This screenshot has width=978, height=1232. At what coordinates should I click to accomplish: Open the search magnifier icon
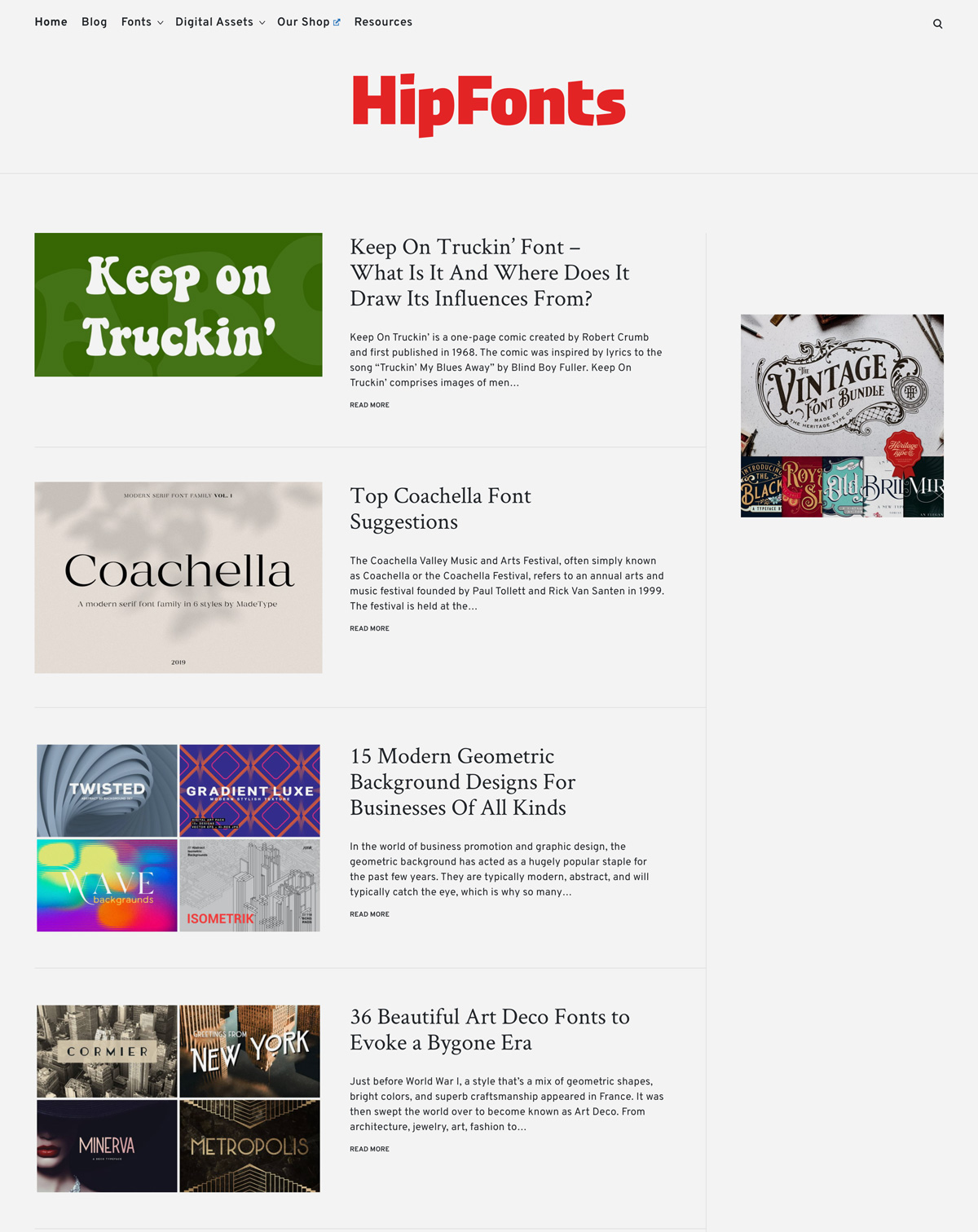coord(937,24)
